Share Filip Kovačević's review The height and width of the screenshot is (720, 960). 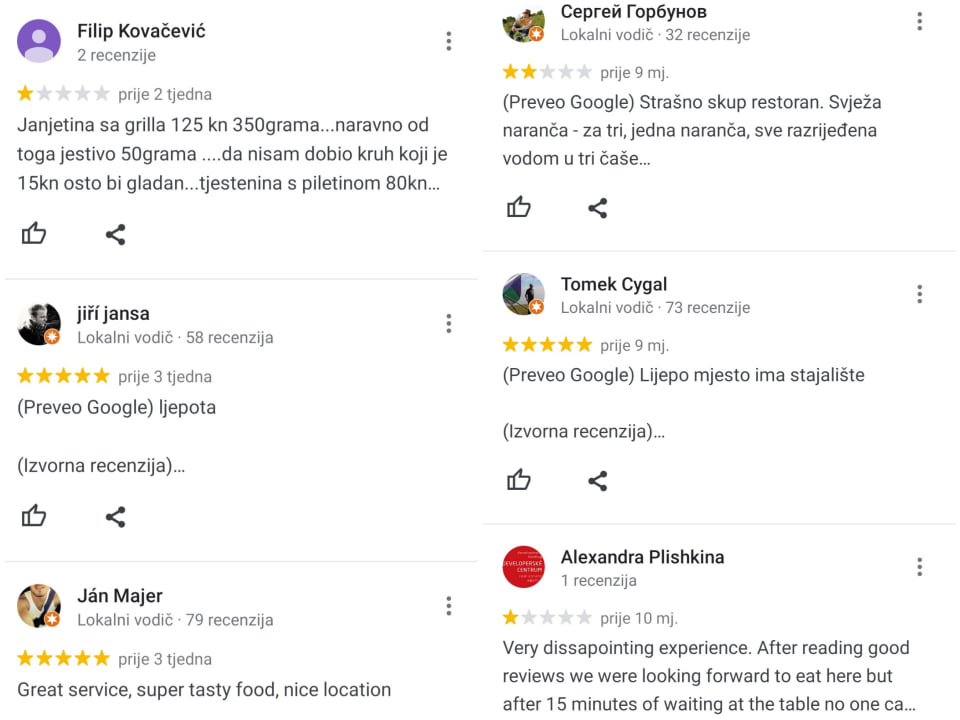pos(116,234)
